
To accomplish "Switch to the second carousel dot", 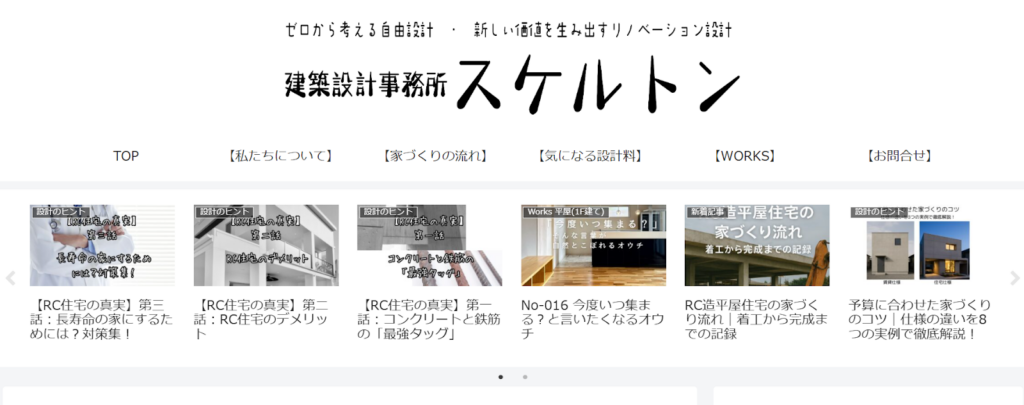I will [525, 377].
